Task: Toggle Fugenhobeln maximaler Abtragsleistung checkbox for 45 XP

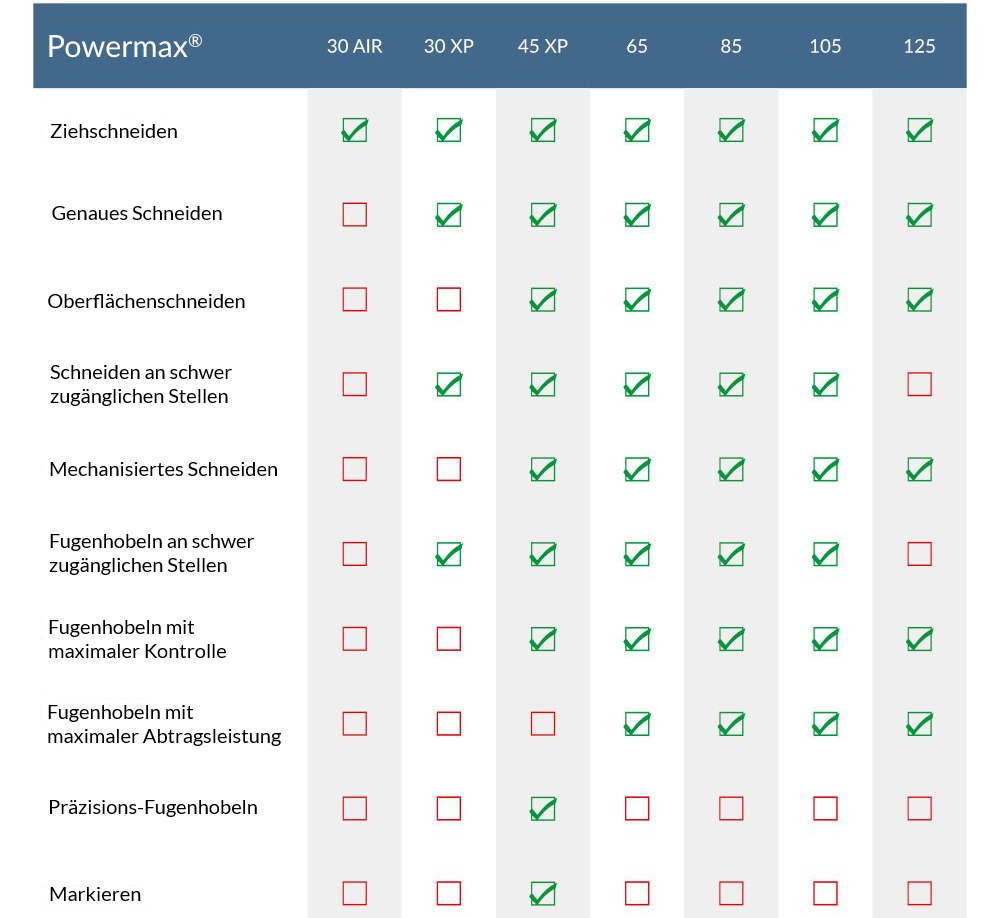Action: click(543, 723)
